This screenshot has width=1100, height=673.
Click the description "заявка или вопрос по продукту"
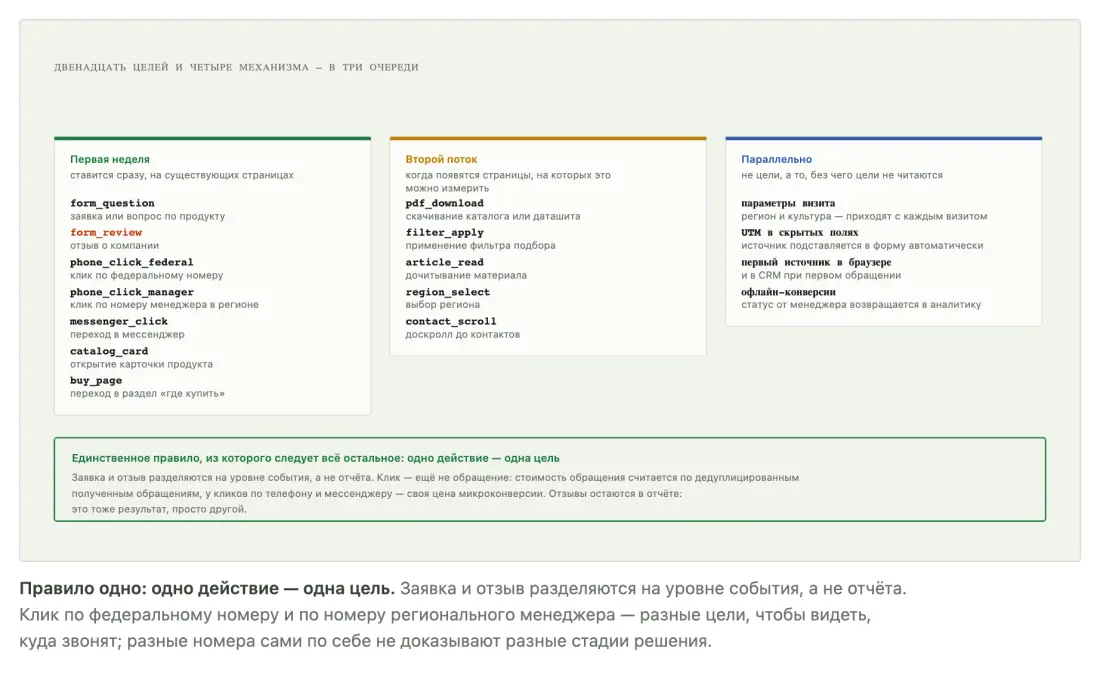point(147,216)
